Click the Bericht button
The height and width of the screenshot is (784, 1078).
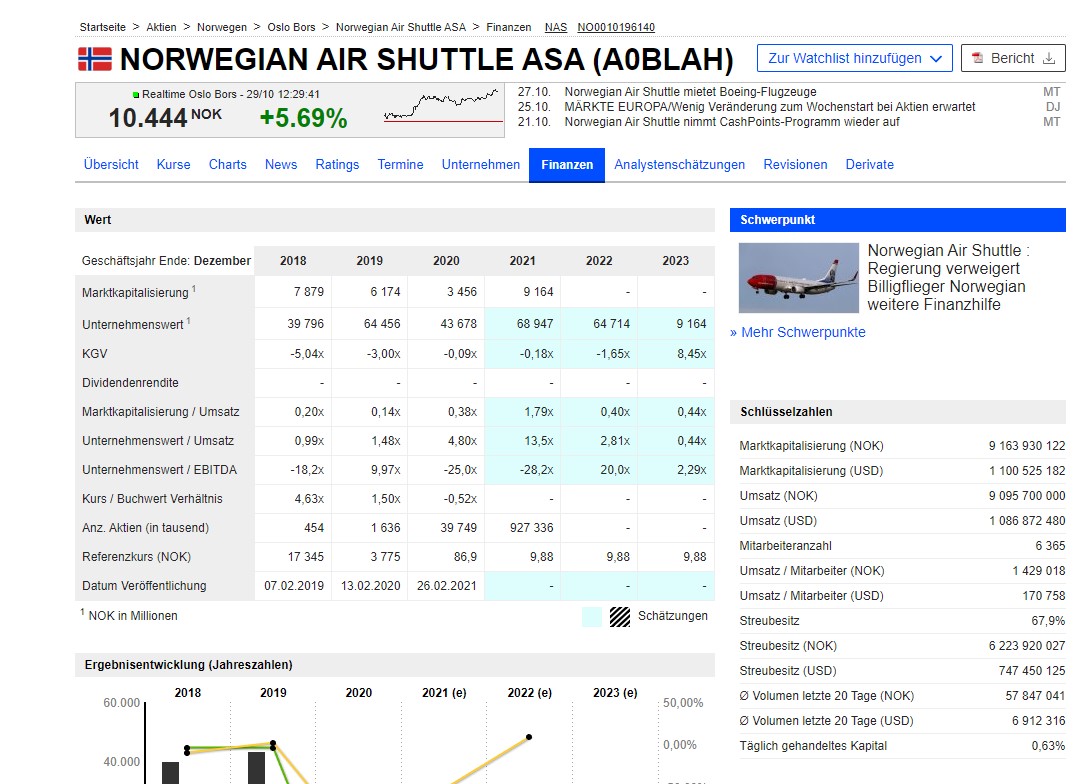pos(1013,58)
